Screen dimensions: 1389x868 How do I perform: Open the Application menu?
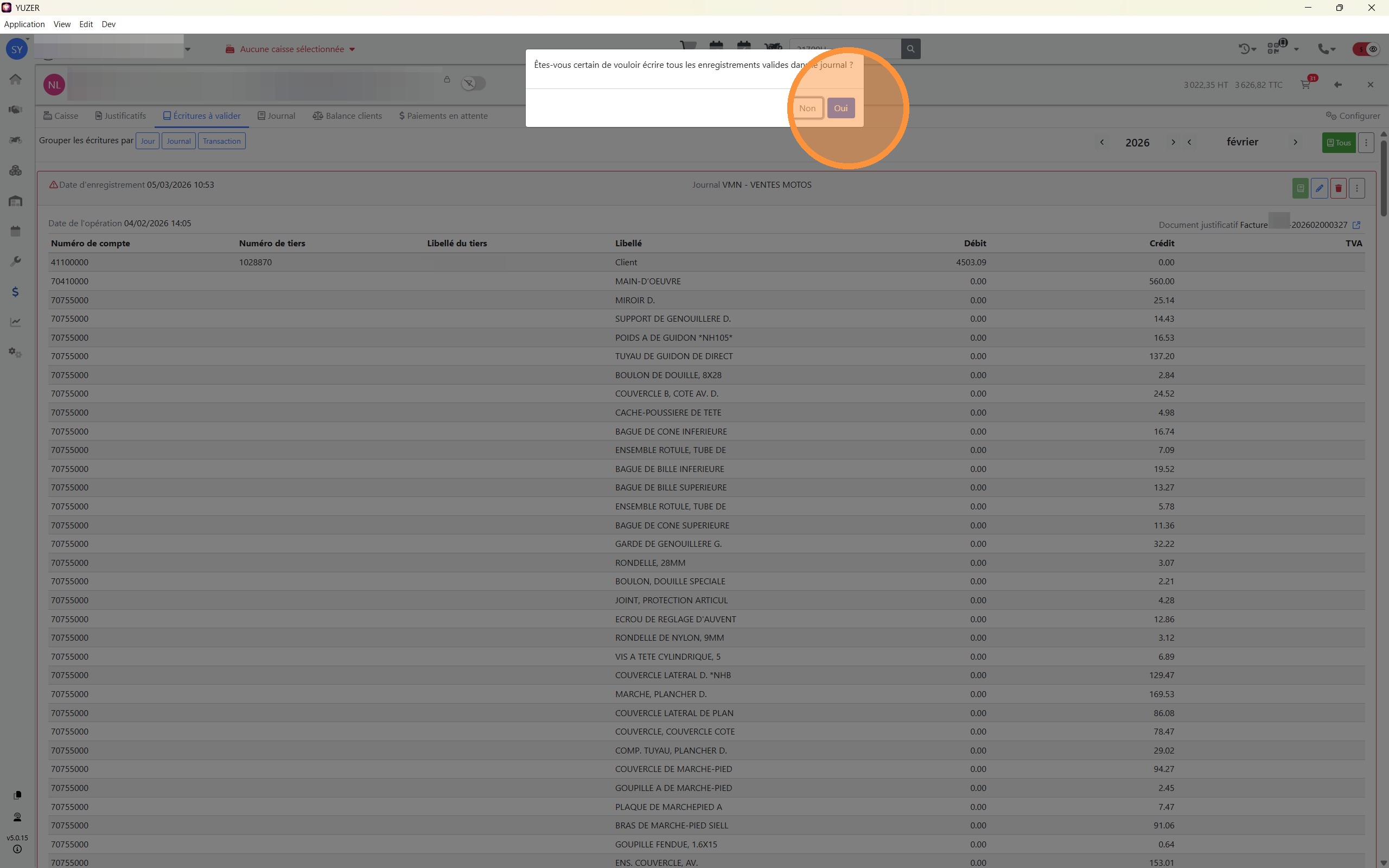pyautogui.click(x=24, y=24)
